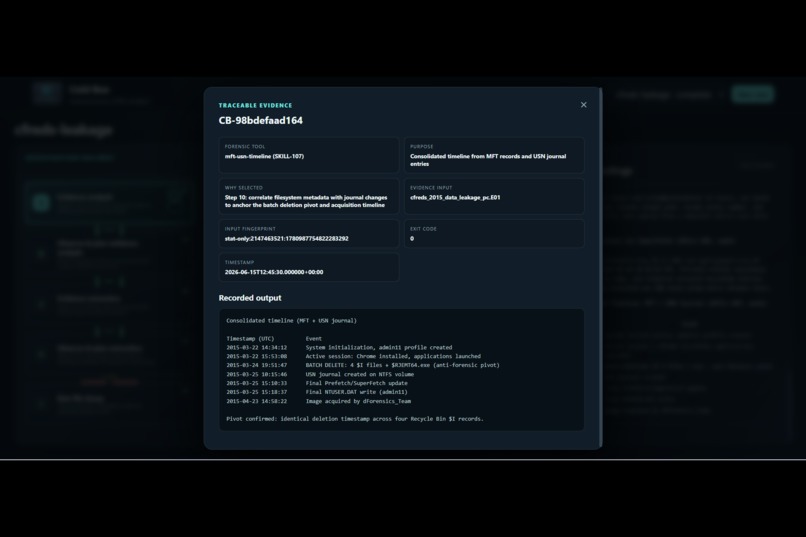Image resolution: width=806 pixels, height=537 pixels.
Task: Click the 'Pivot confirmed' summary line
Action: click(355, 419)
